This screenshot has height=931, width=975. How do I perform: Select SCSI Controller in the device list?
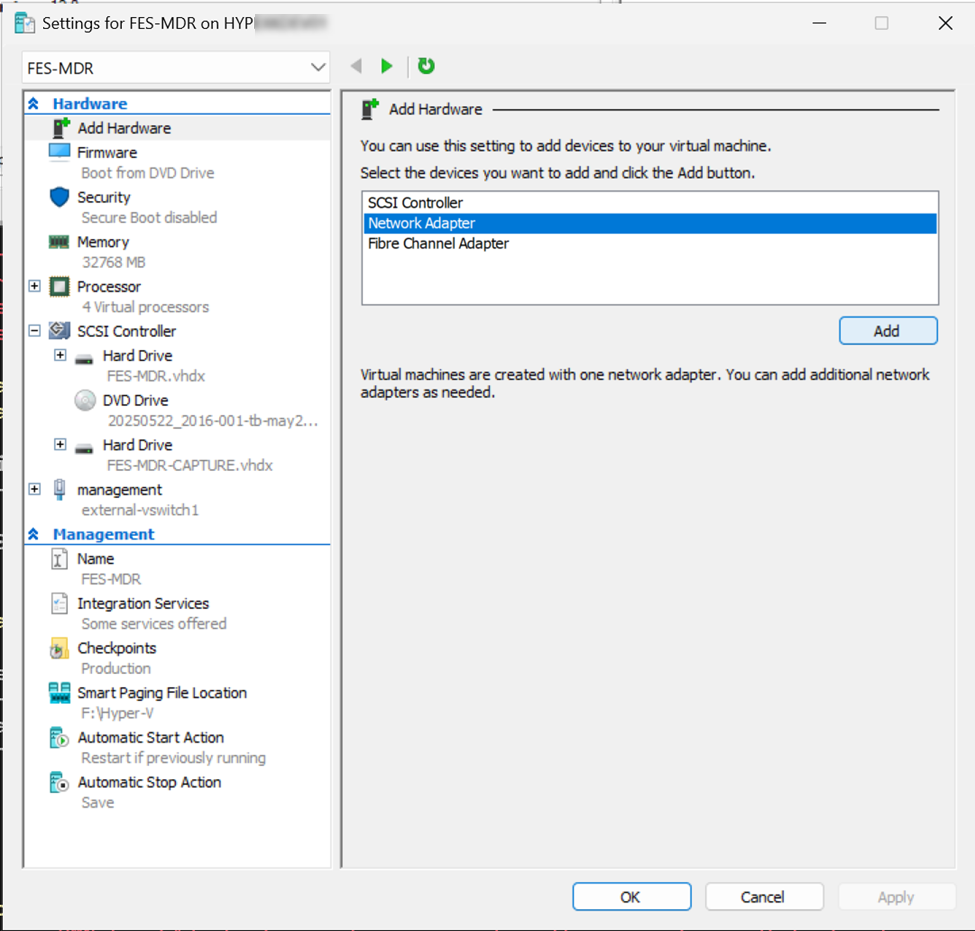(x=650, y=203)
